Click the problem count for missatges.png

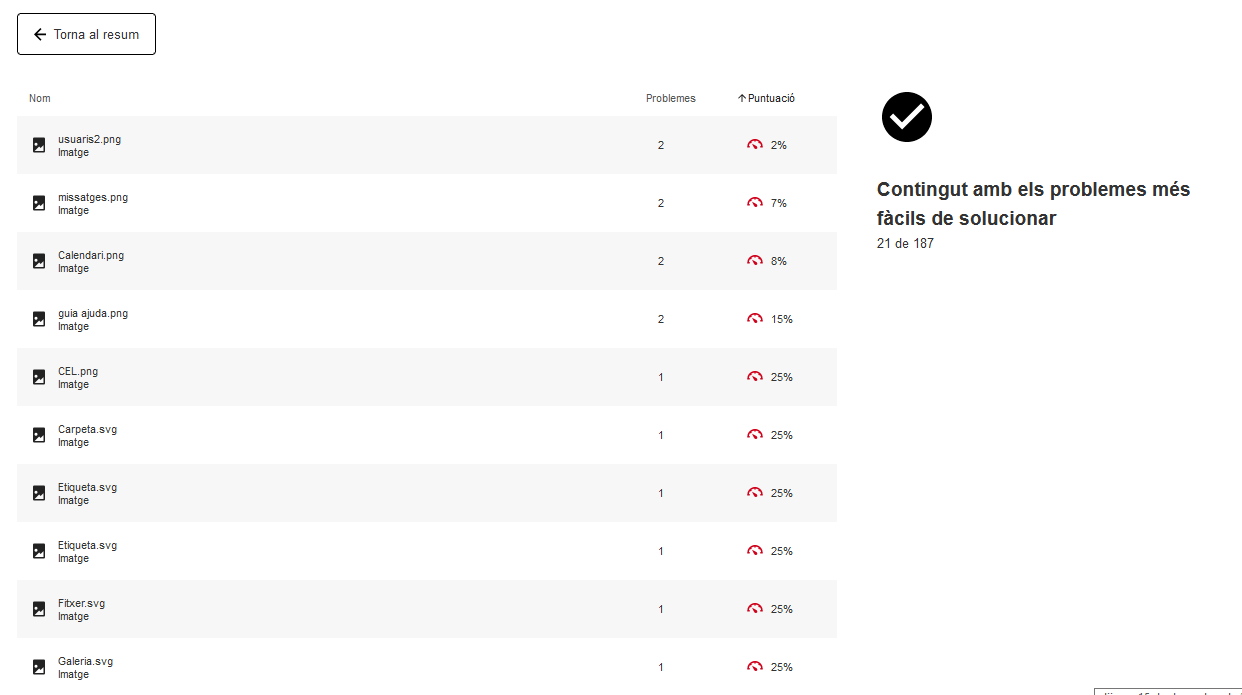(x=660, y=203)
